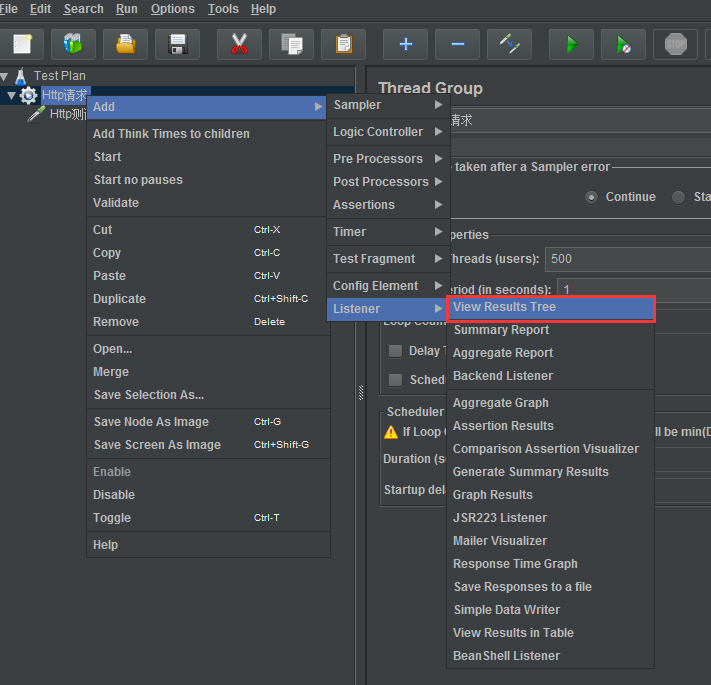Click Save Node As Image
The image size is (711, 685).
[208, 422]
